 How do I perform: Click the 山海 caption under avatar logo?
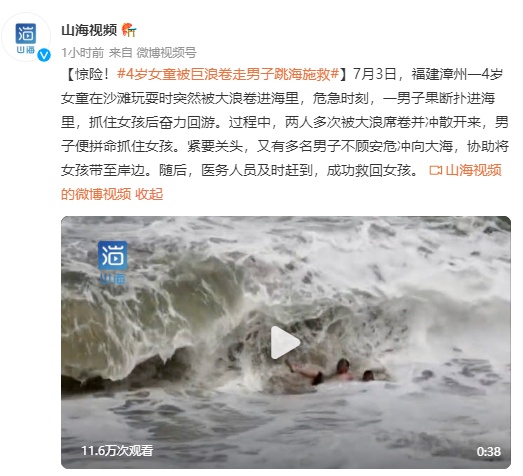coord(26,50)
